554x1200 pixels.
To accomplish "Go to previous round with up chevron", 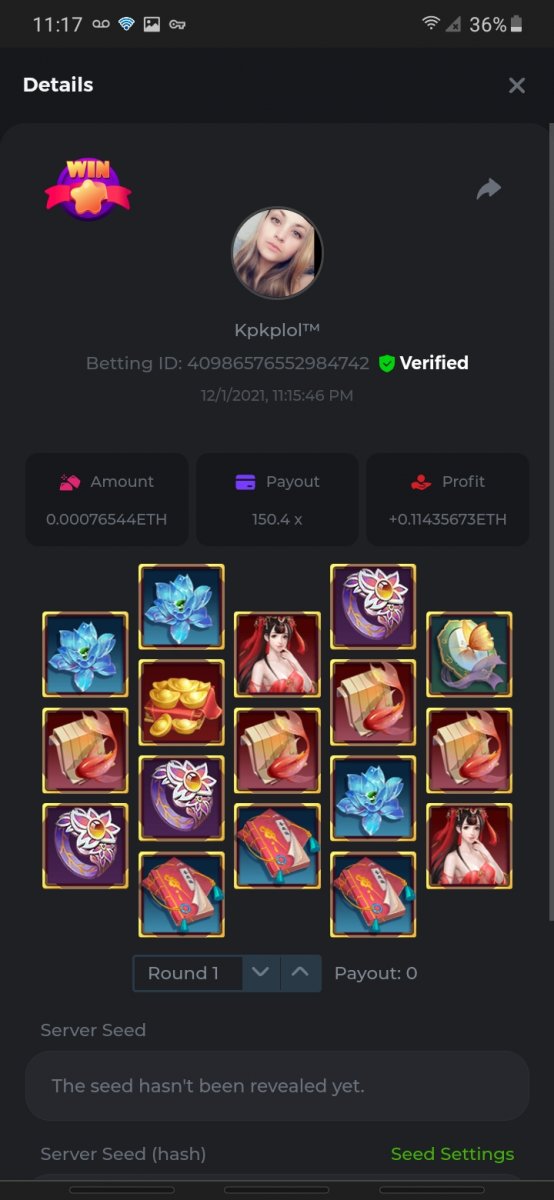I will [x=301, y=973].
